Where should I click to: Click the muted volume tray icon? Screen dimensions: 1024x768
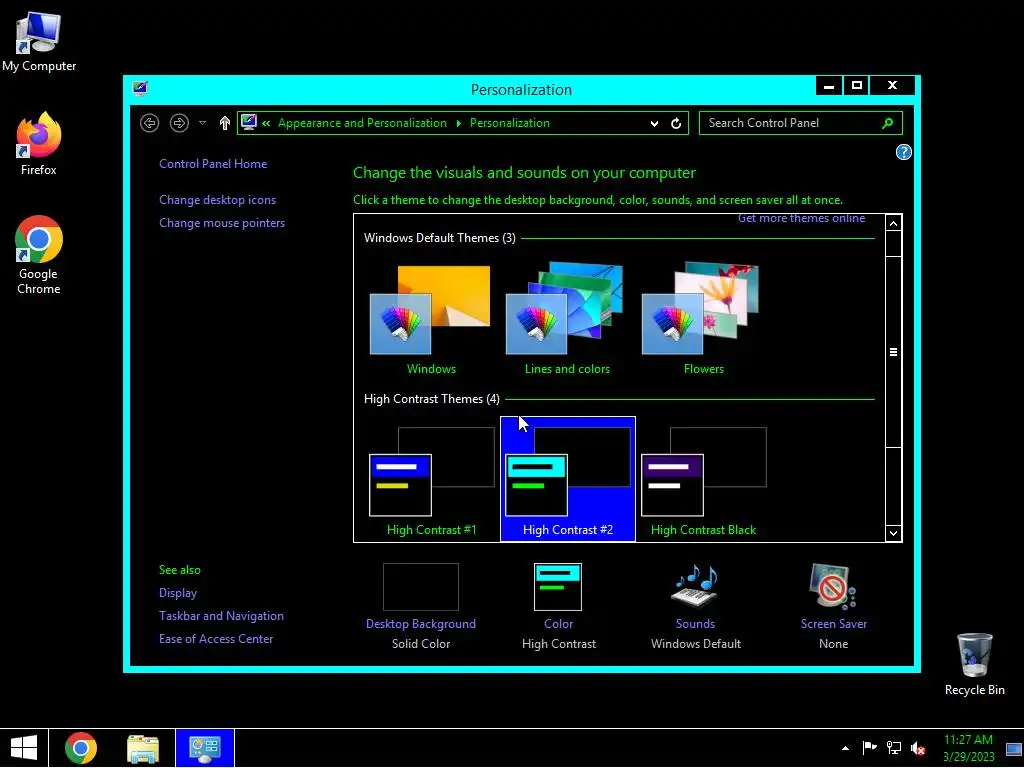click(x=918, y=748)
